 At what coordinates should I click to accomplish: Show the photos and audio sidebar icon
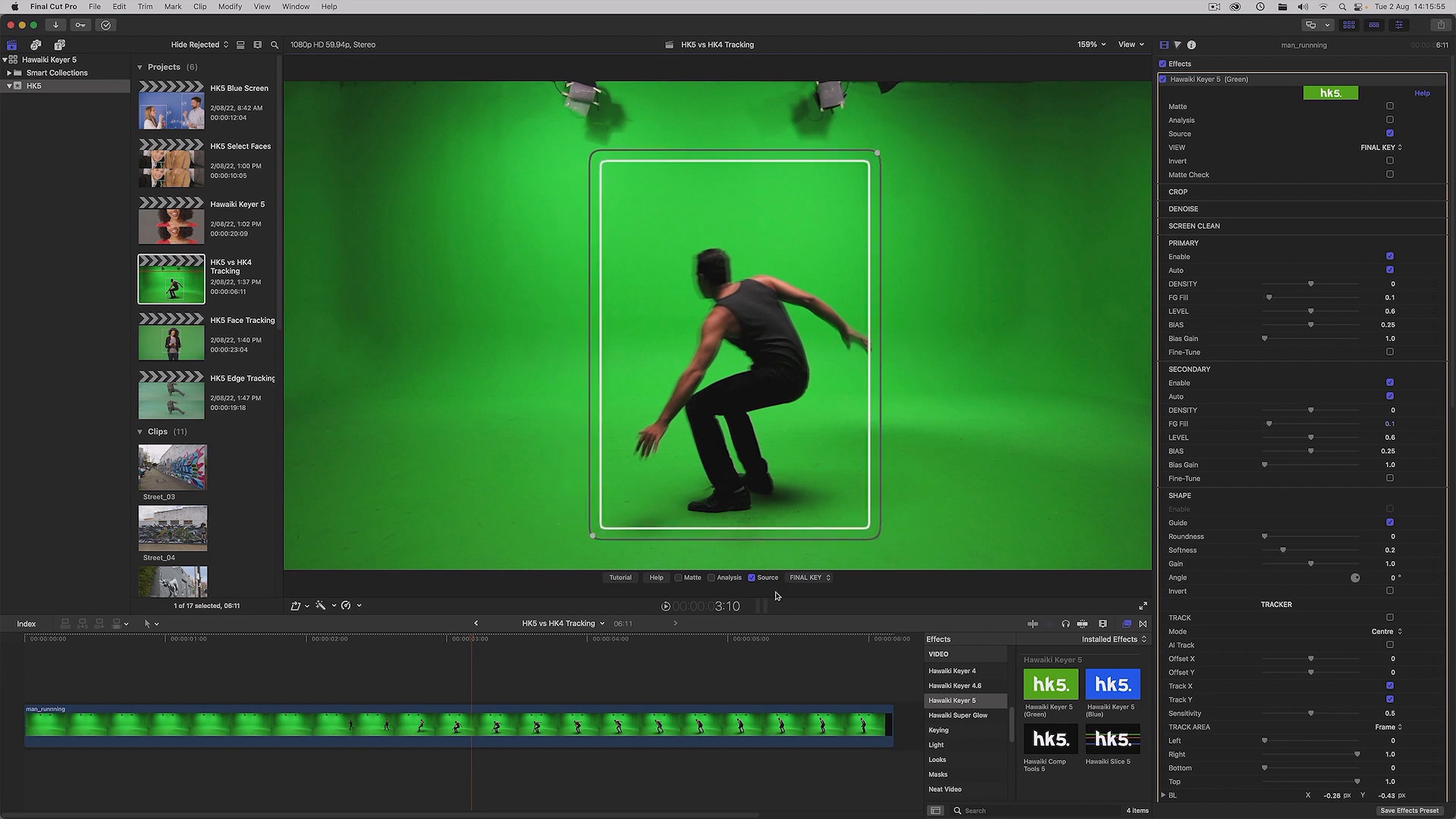click(36, 45)
